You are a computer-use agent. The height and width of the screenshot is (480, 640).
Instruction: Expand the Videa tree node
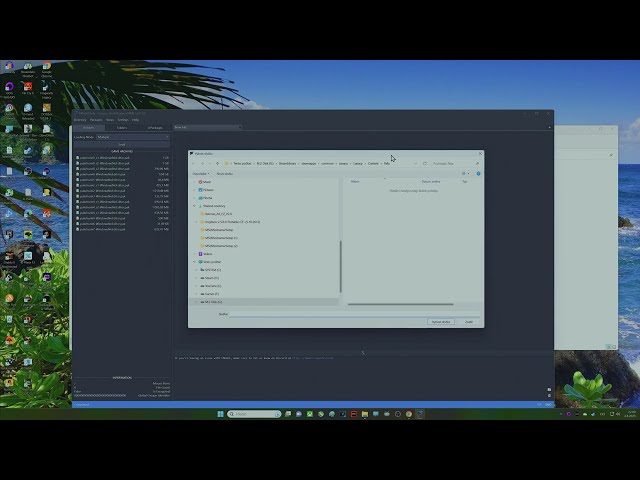194,254
